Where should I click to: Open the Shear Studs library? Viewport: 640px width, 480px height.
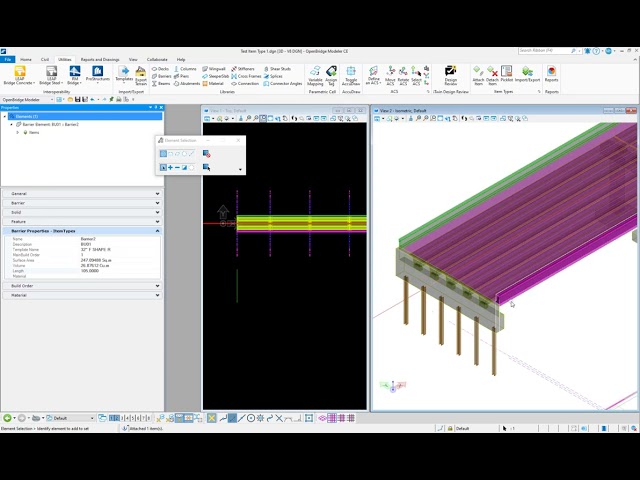click(x=277, y=69)
